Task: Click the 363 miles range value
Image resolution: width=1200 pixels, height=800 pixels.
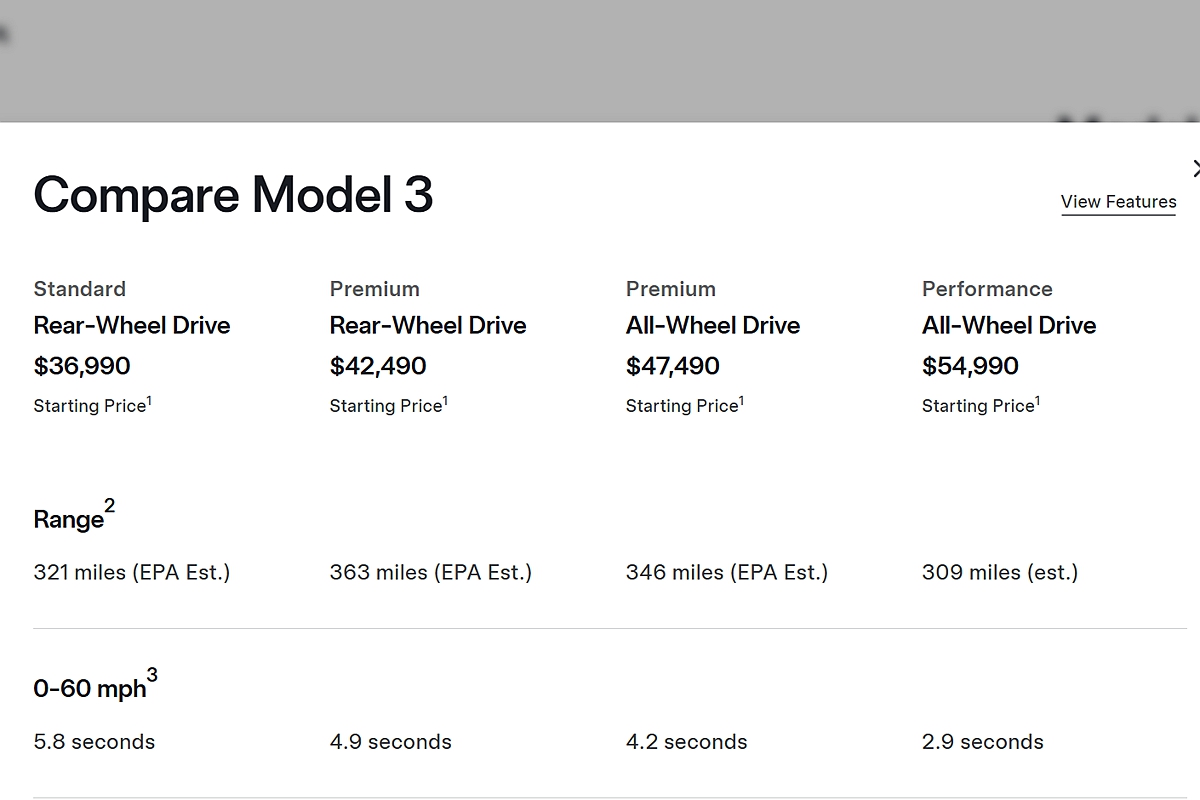Action: (431, 573)
